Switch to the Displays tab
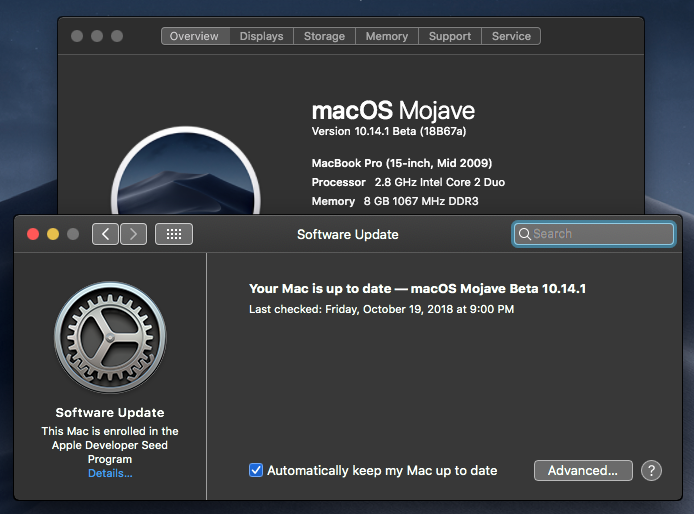694x514 pixels. click(262, 36)
